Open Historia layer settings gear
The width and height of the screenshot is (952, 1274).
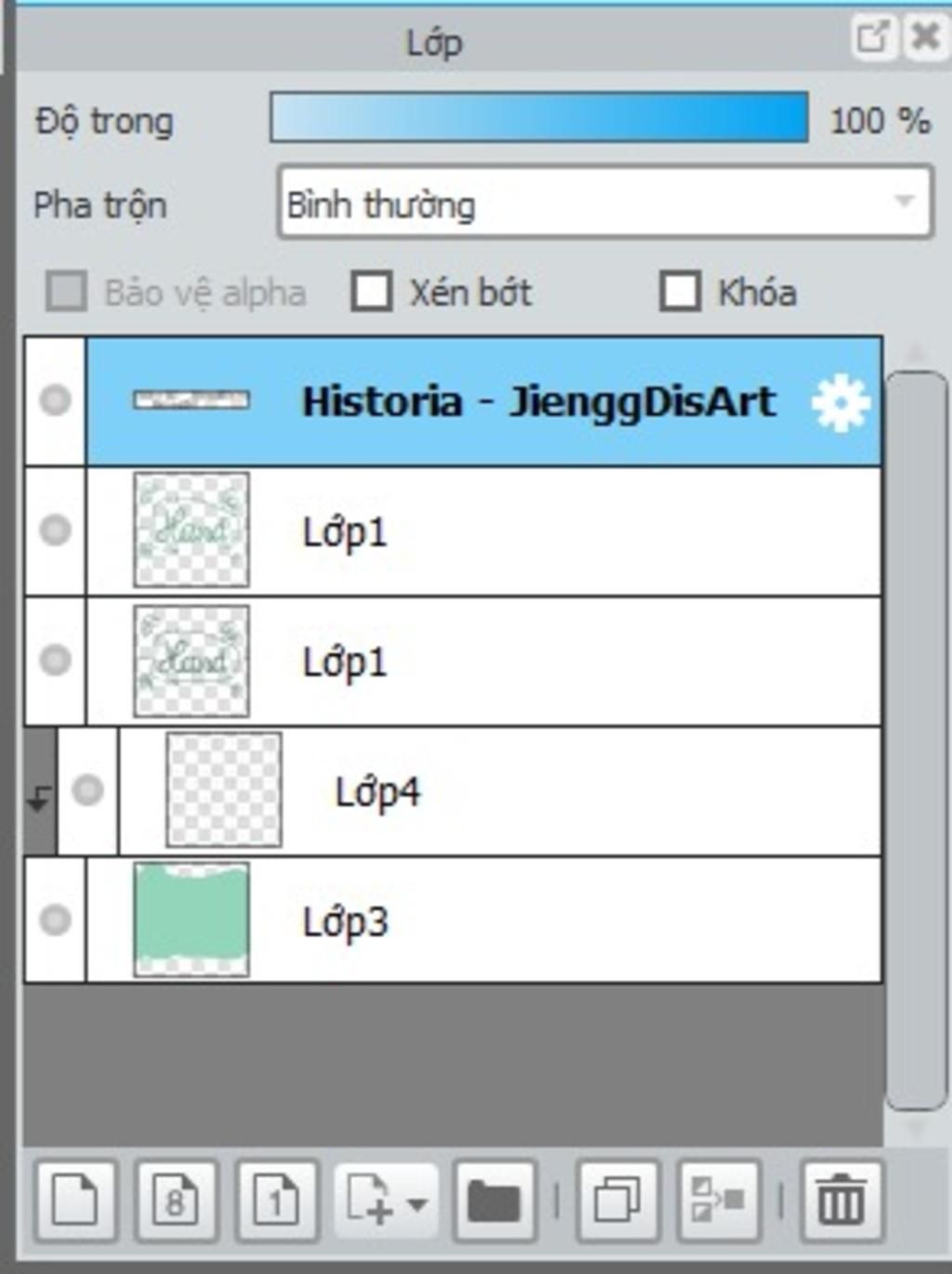point(840,403)
